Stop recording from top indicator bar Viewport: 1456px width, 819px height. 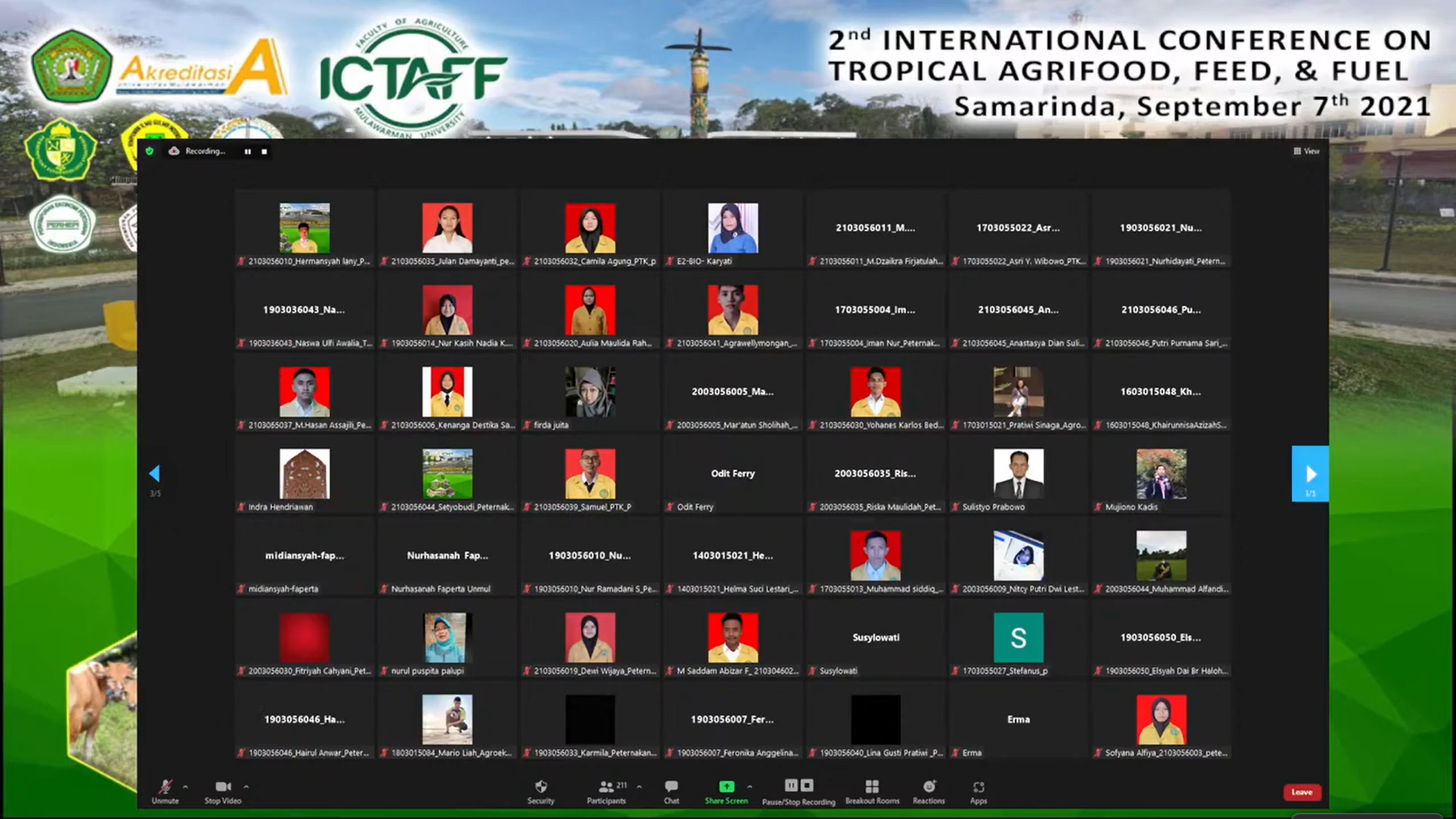pyautogui.click(x=264, y=151)
